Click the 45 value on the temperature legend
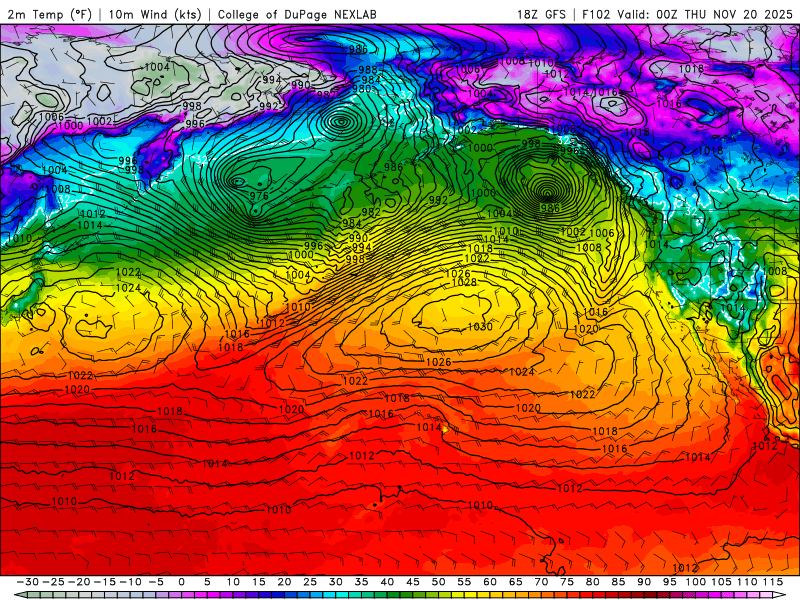Screen dimensions: 800x600 coord(413,582)
